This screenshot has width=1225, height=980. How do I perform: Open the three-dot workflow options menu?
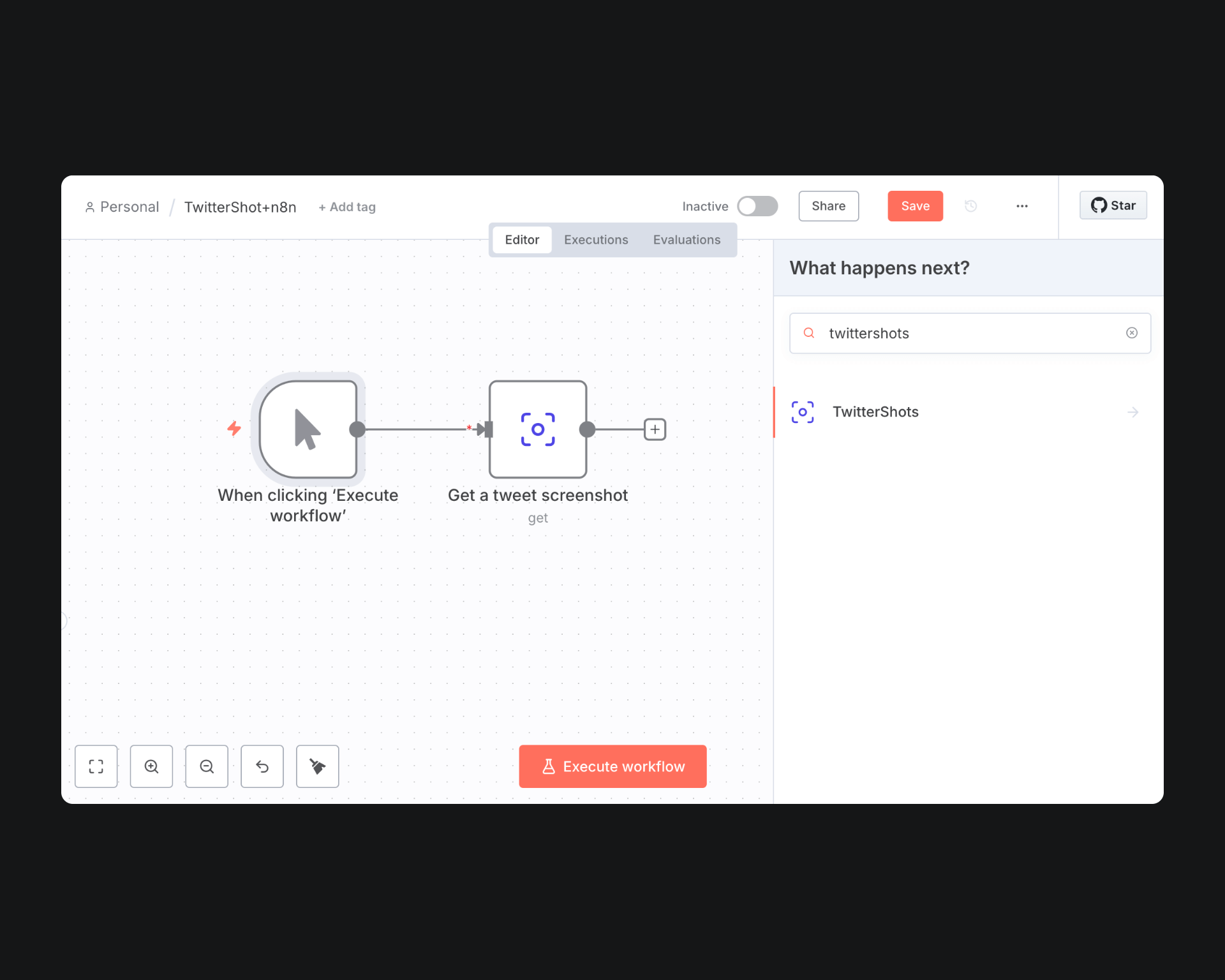tap(1022, 206)
